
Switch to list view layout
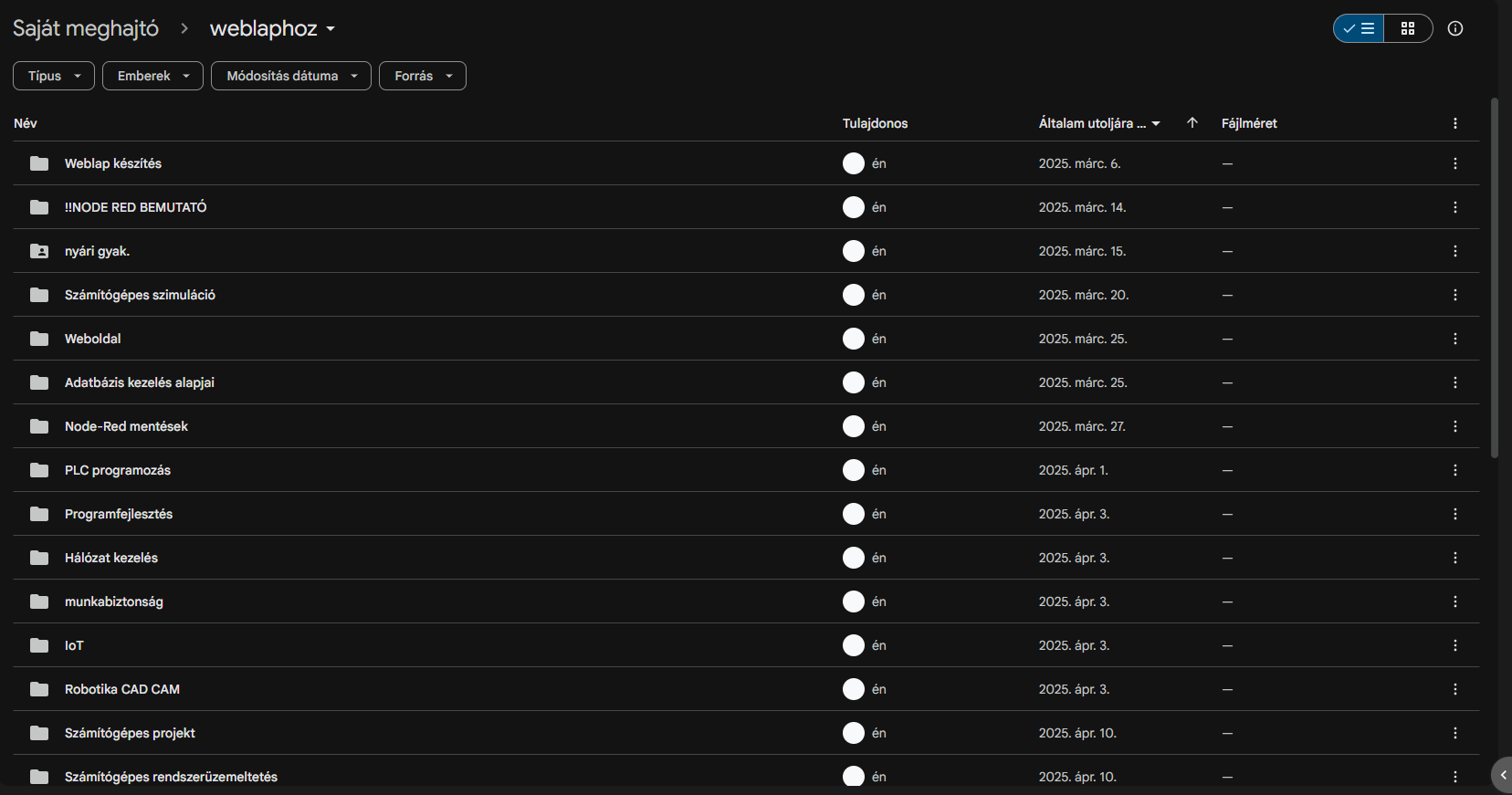(x=1359, y=28)
